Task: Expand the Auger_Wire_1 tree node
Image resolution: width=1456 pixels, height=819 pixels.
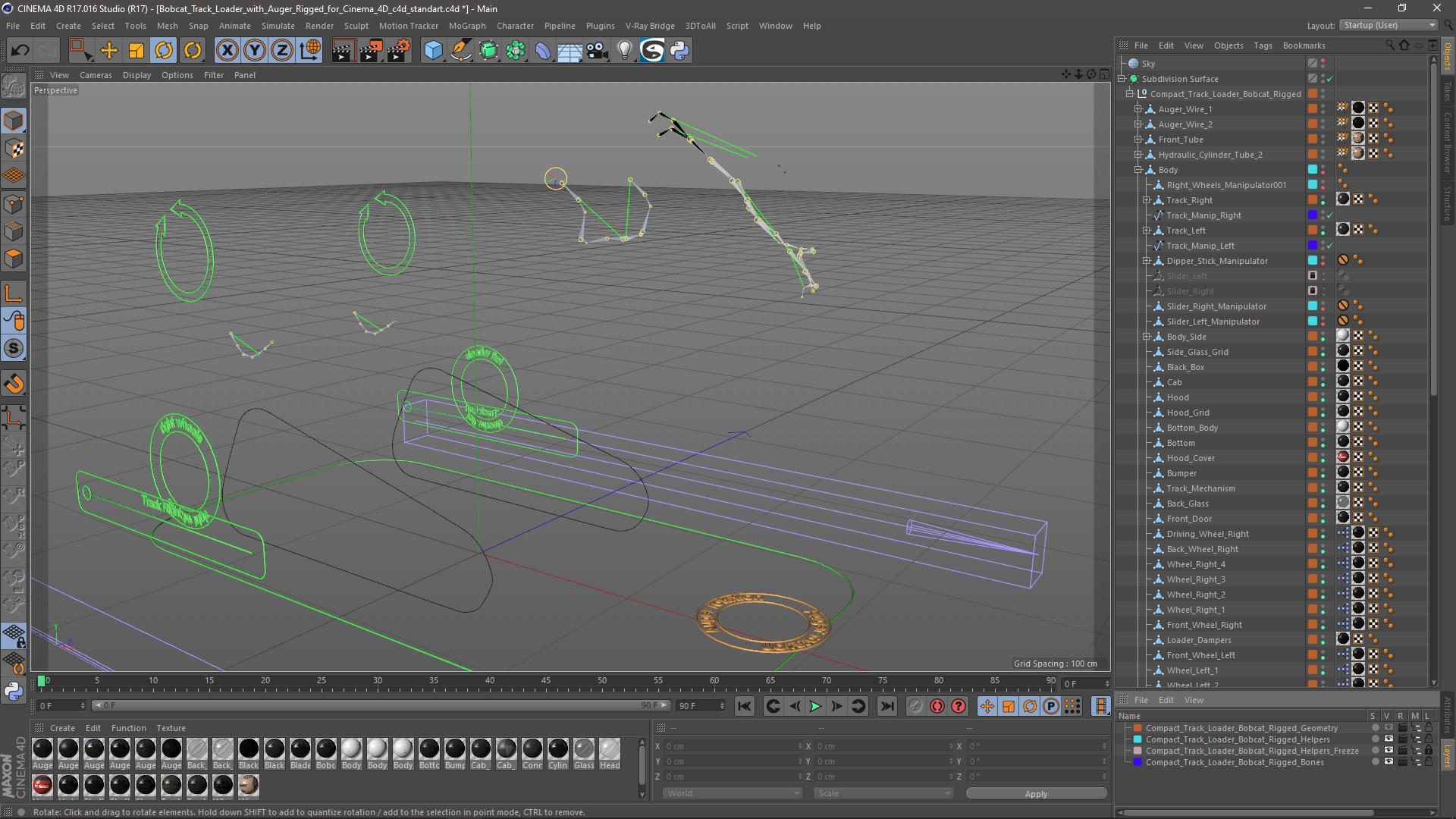Action: [x=1137, y=109]
